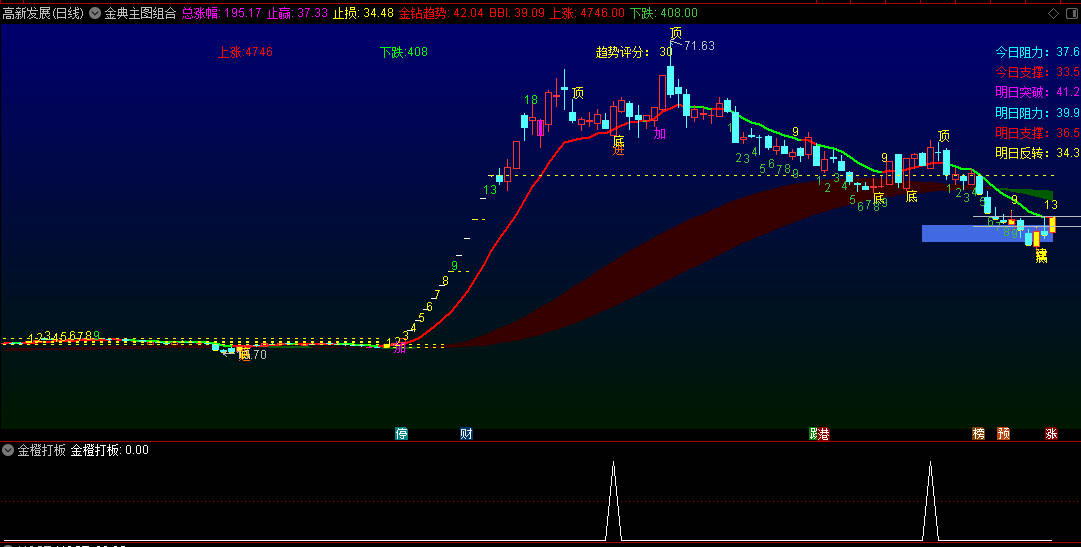This screenshot has width=1081, height=547.
Task: Click the green 18 count marker
Action: (530, 100)
